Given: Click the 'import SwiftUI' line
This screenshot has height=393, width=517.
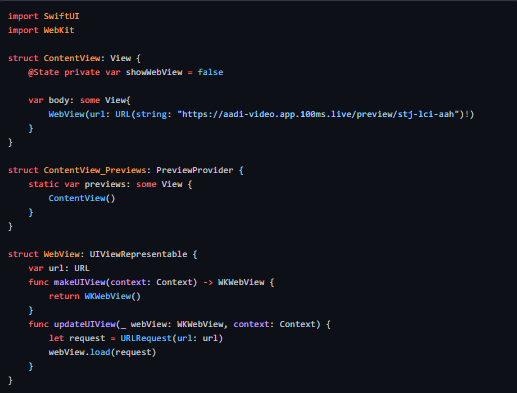Looking at the screenshot, I should (44, 16).
